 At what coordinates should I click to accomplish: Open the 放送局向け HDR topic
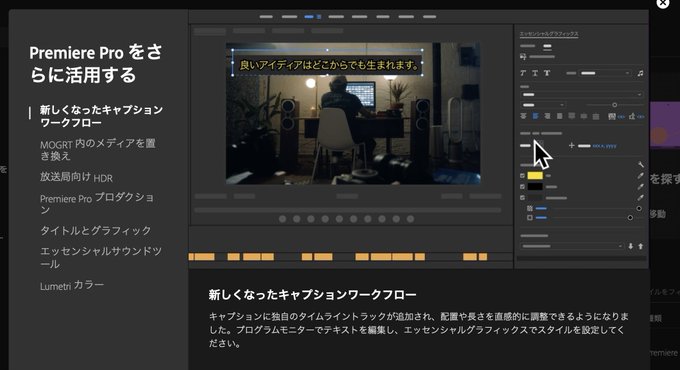76,177
